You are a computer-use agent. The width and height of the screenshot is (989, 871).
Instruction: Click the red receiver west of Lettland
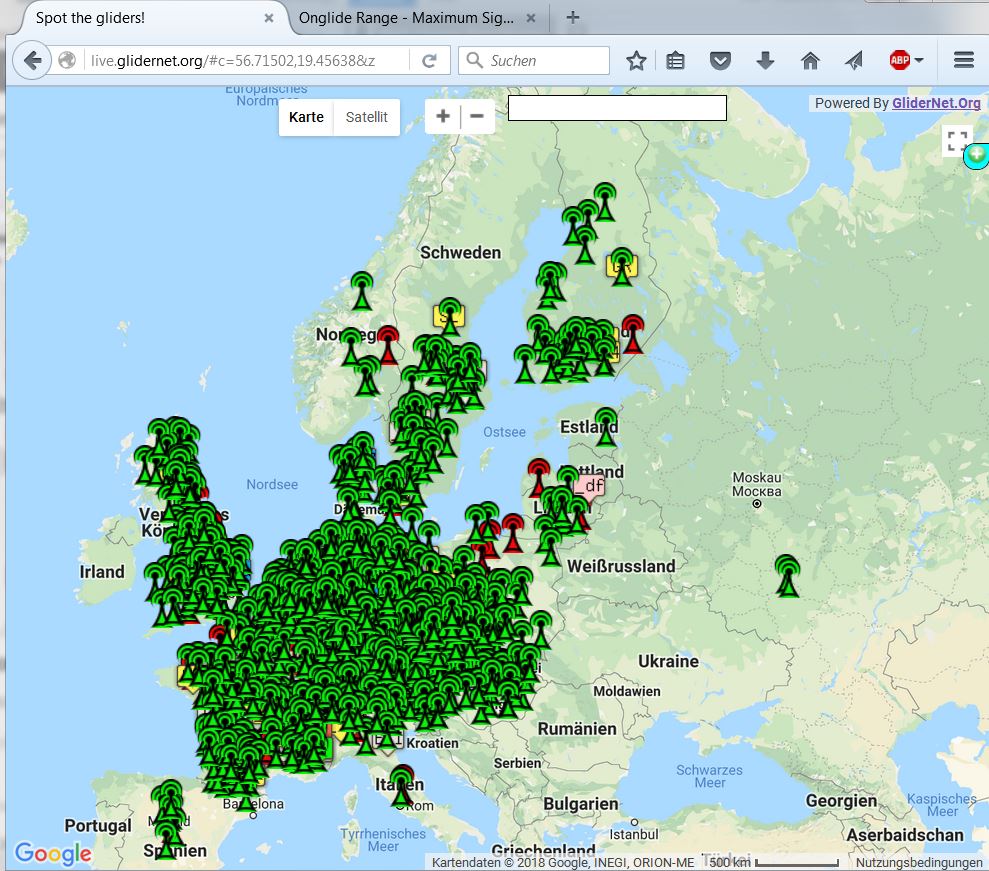click(x=538, y=478)
